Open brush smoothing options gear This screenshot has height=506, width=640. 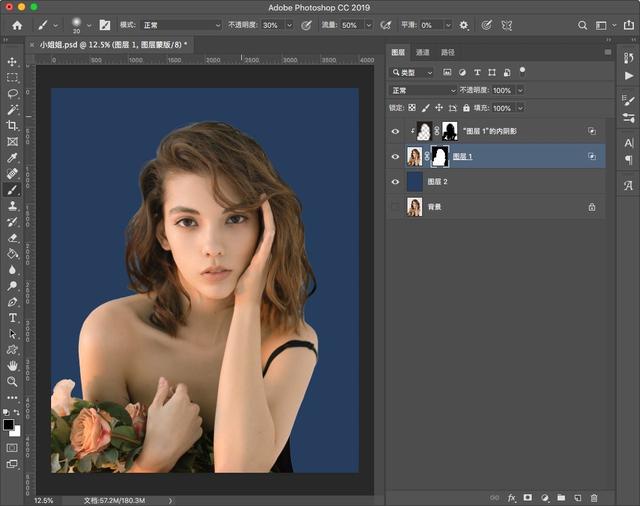pos(464,25)
